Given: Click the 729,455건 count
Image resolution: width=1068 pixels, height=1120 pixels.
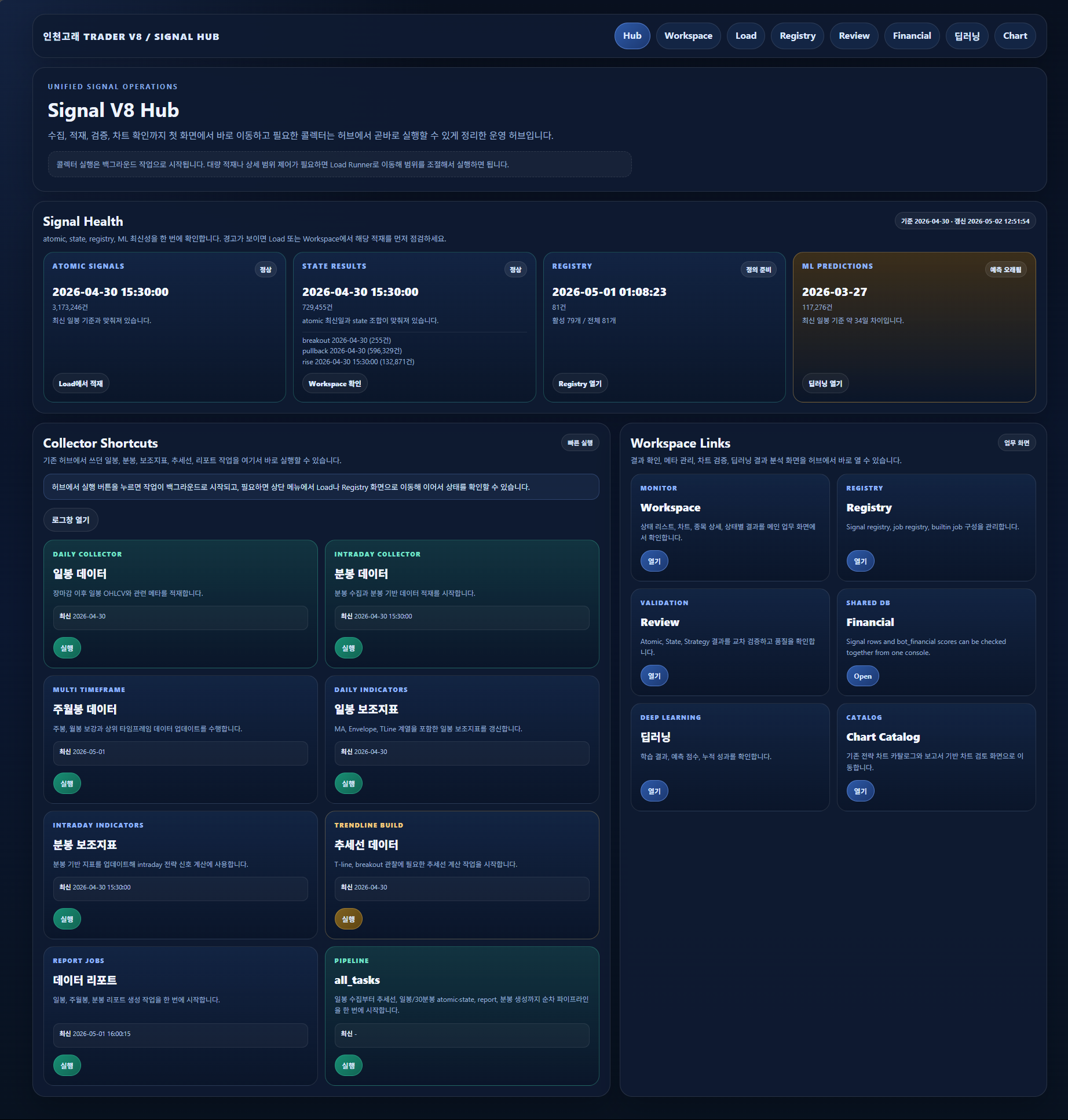Looking at the screenshot, I should [317, 308].
